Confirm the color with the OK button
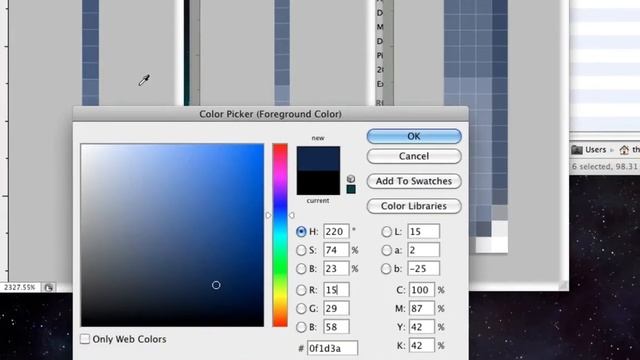 coord(414,136)
